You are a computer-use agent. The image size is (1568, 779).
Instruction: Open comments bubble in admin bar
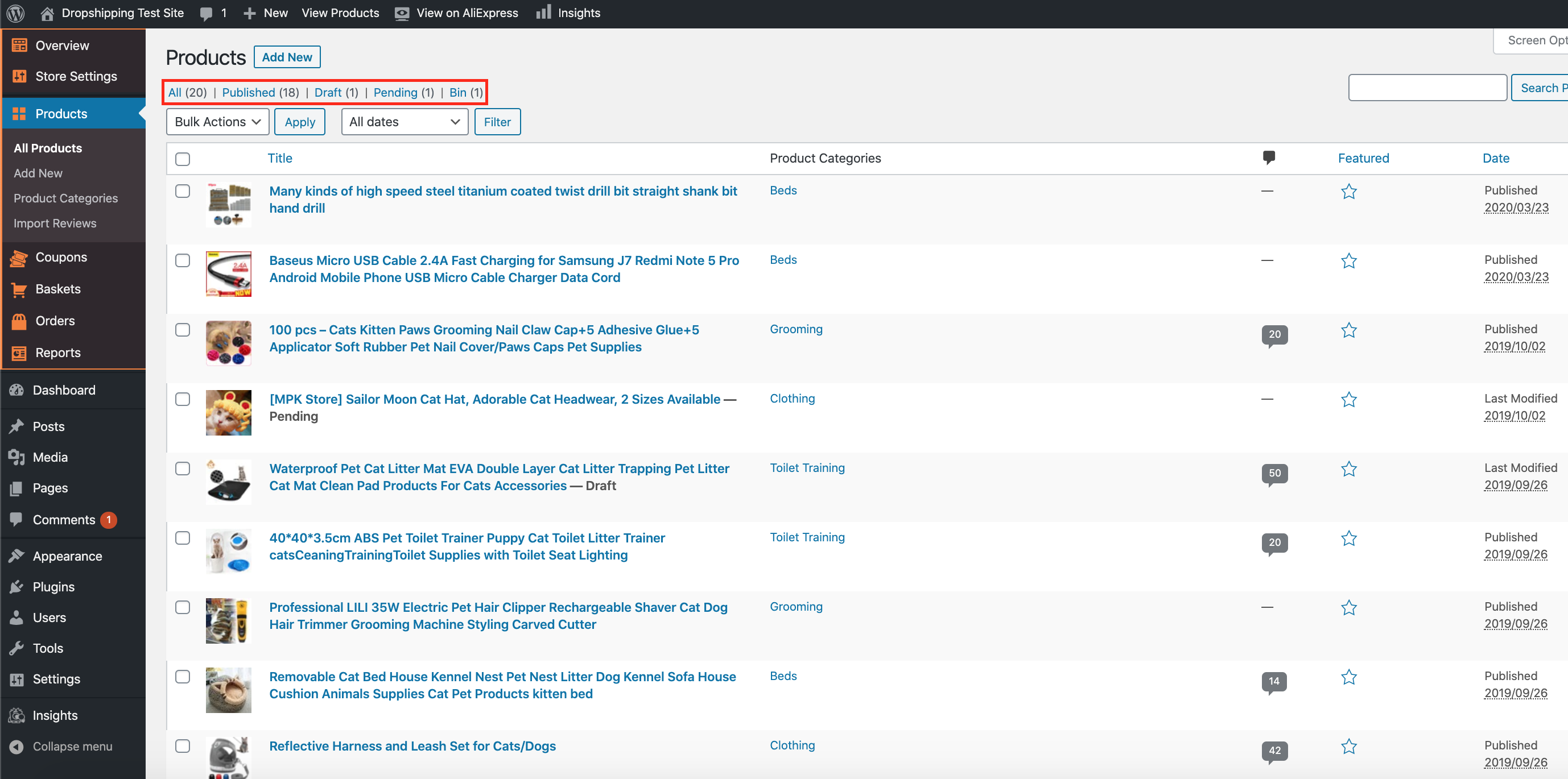(207, 14)
